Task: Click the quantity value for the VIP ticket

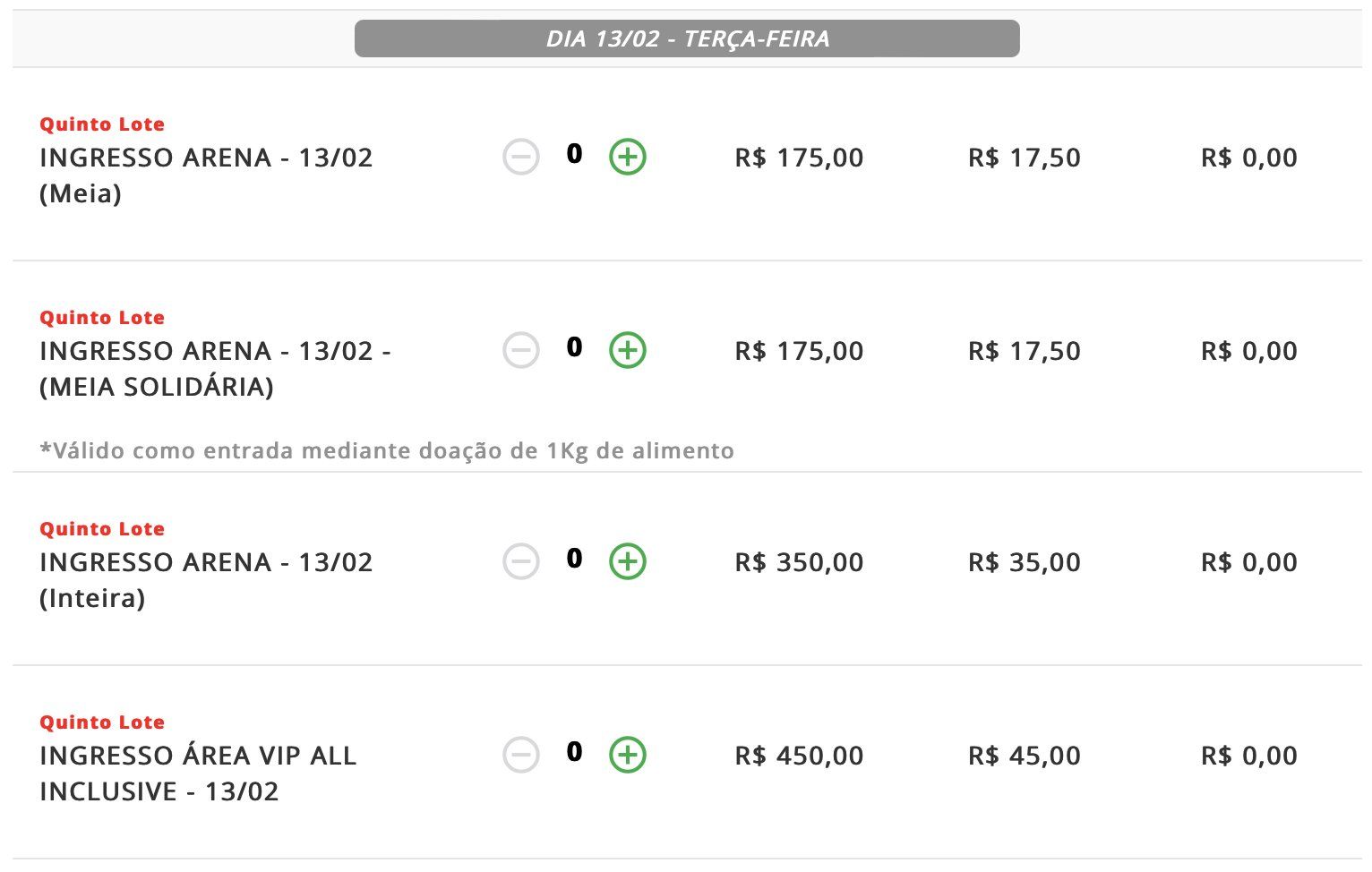Action: pyautogui.click(x=574, y=752)
